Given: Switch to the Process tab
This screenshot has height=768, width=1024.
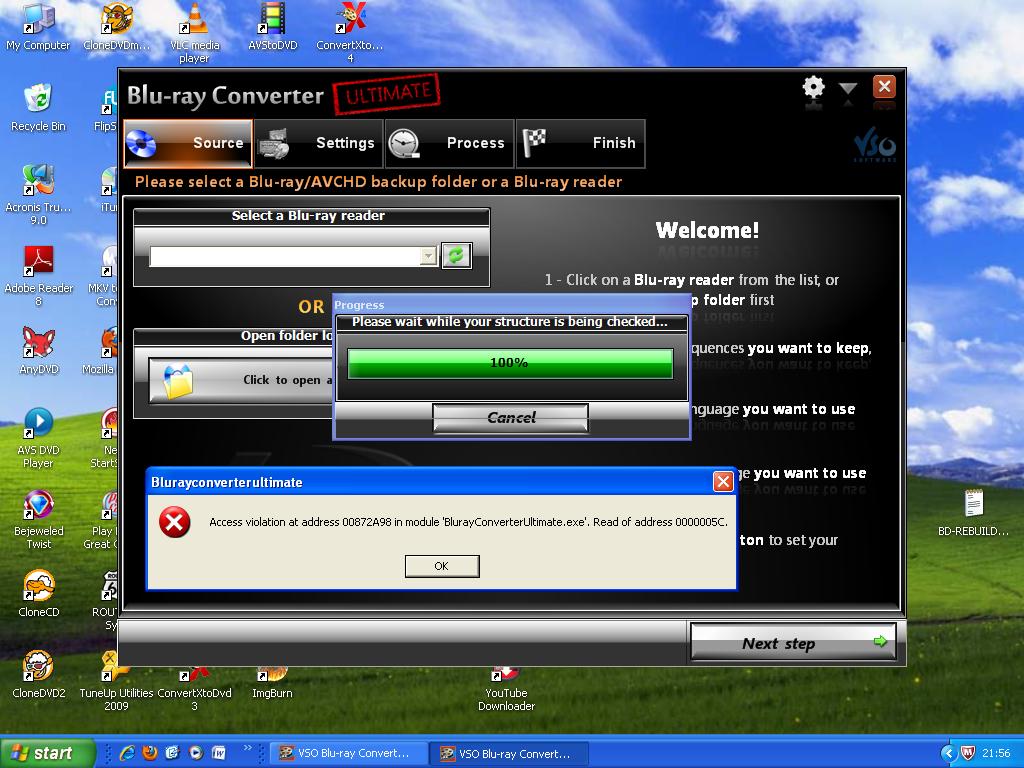Looking at the screenshot, I should (x=449, y=143).
